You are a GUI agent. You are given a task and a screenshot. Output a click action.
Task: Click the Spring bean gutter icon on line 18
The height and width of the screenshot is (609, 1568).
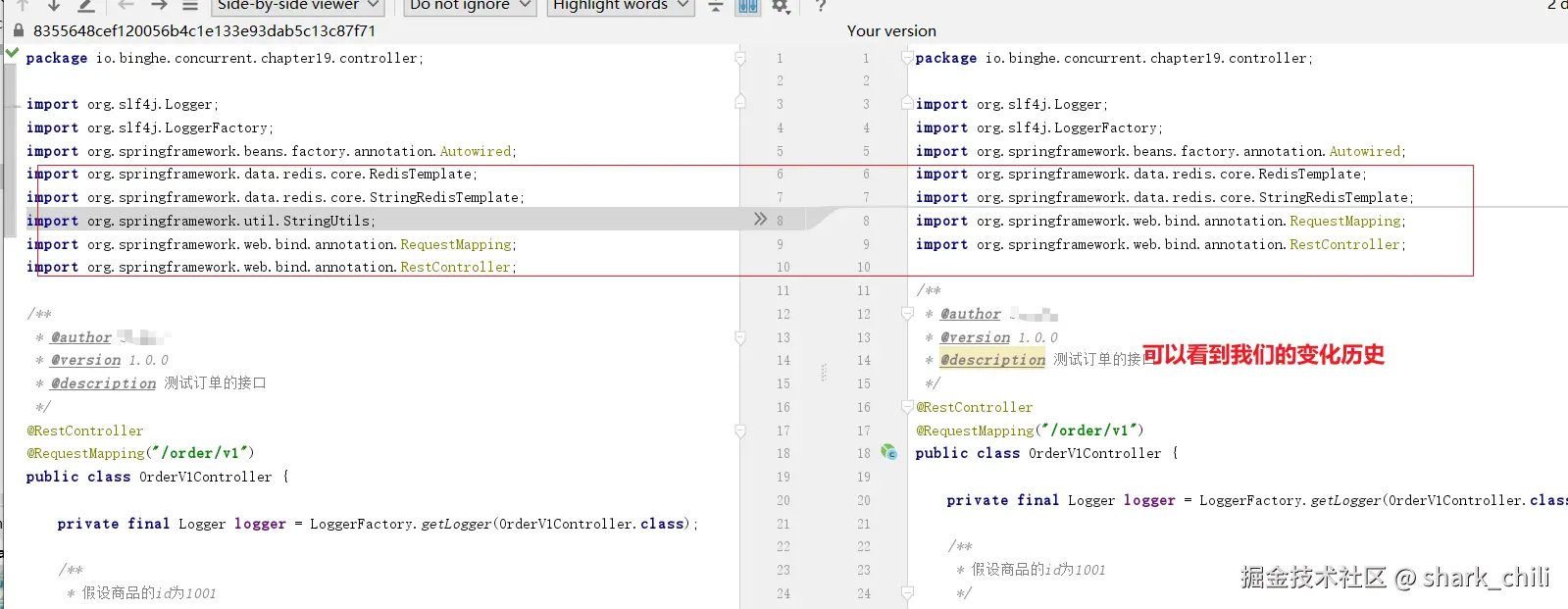[888, 452]
